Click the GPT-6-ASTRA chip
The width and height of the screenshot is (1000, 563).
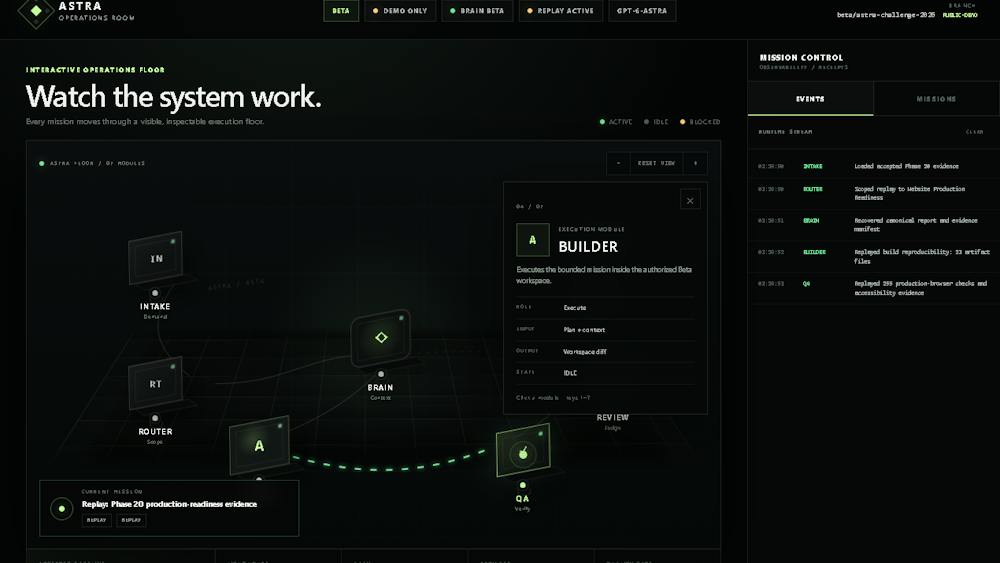tap(642, 11)
